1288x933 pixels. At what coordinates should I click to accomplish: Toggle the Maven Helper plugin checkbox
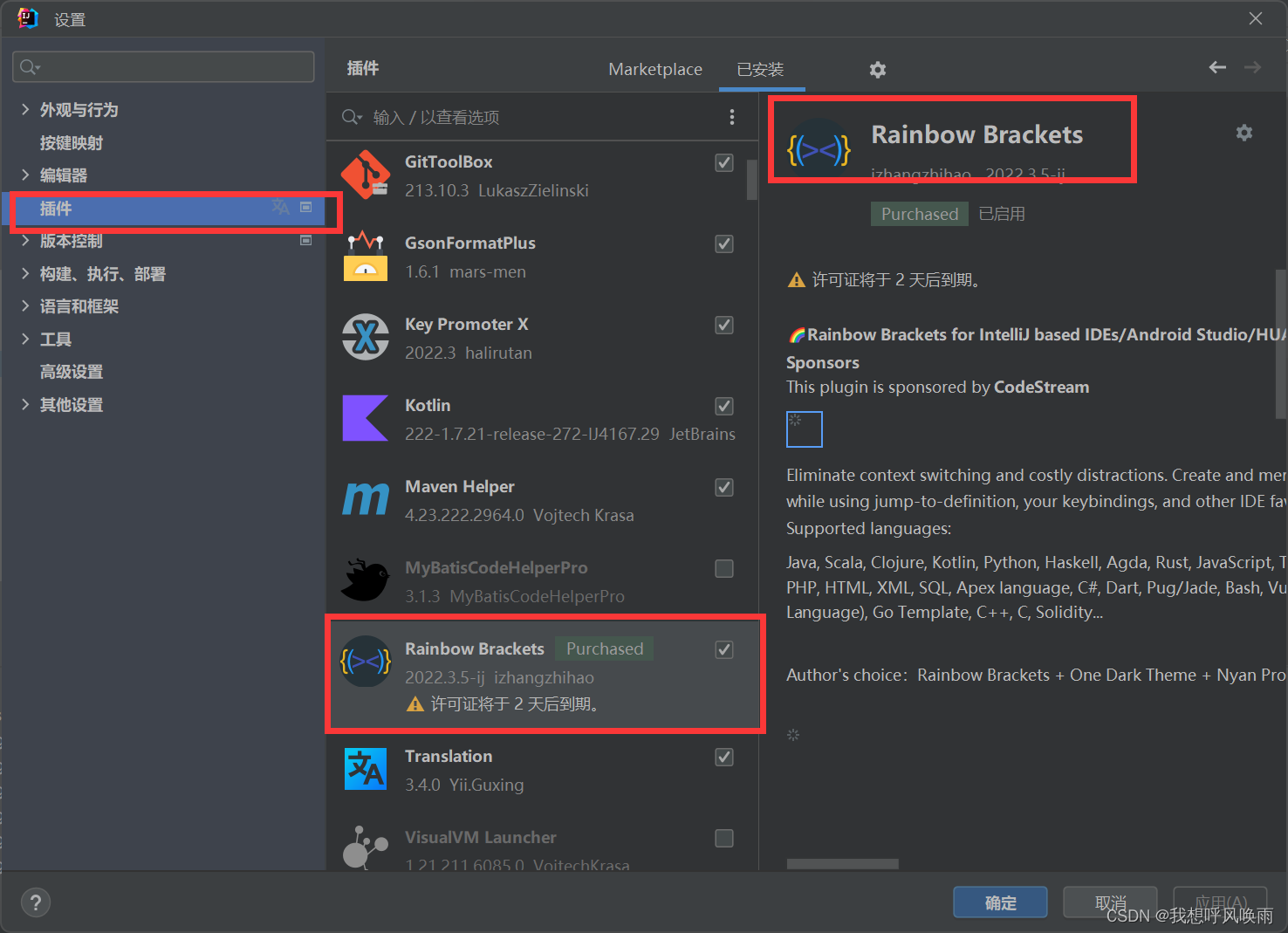point(724,487)
